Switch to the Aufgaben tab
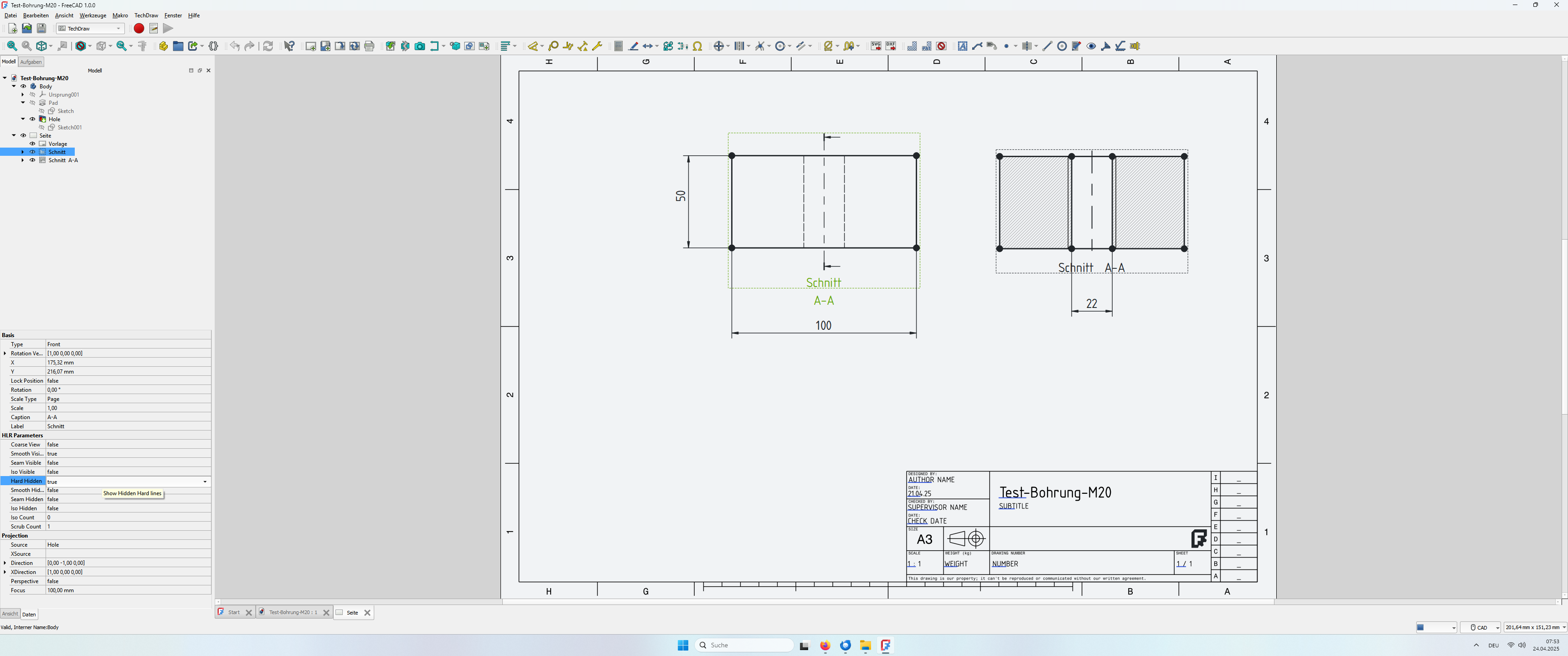This screenshot has height=656, width=1568. [31, 61]
